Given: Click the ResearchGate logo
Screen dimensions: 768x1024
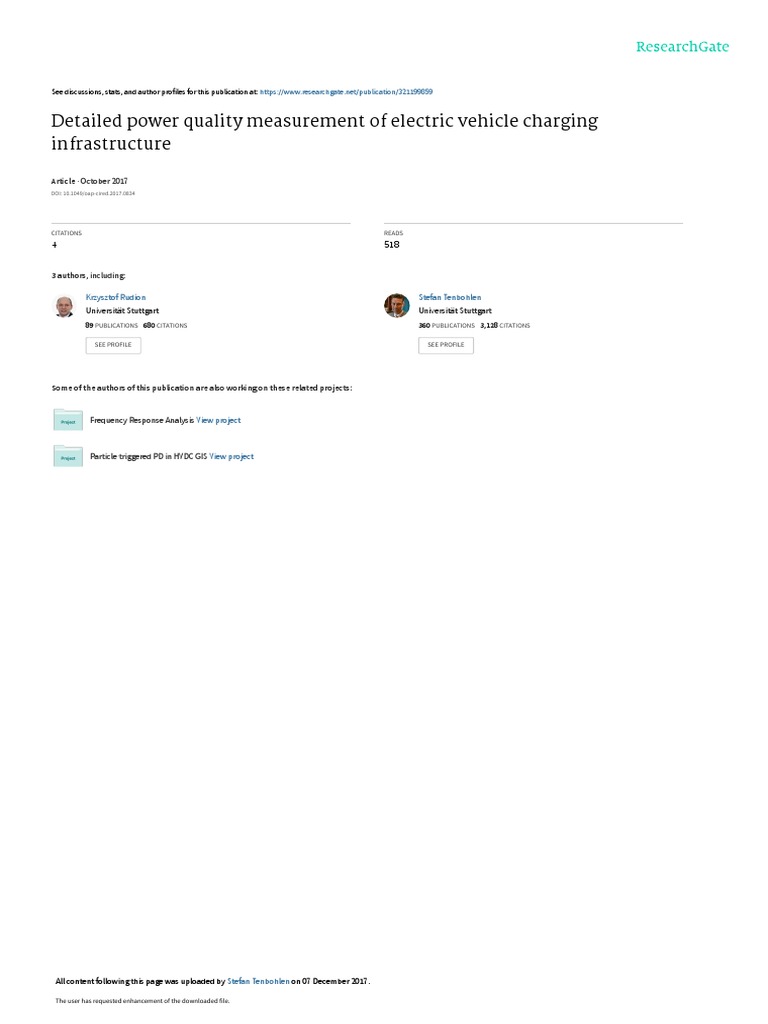Looking at the screenshot, I should (682, 47).
